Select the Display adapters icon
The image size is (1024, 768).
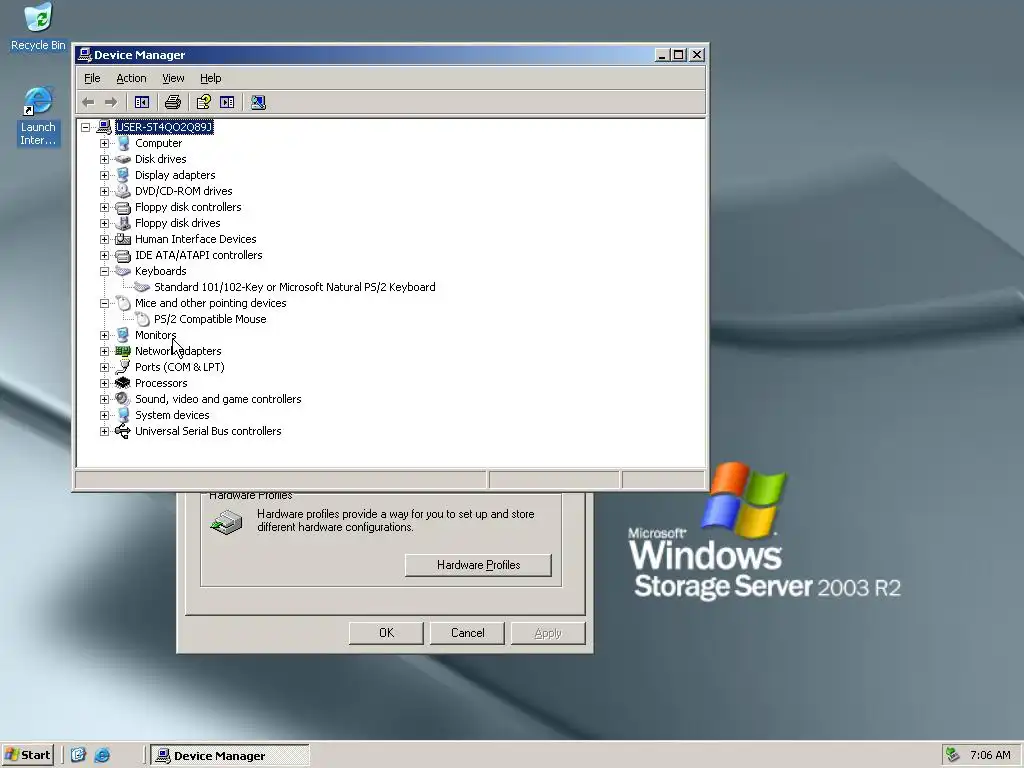point(123,175)
